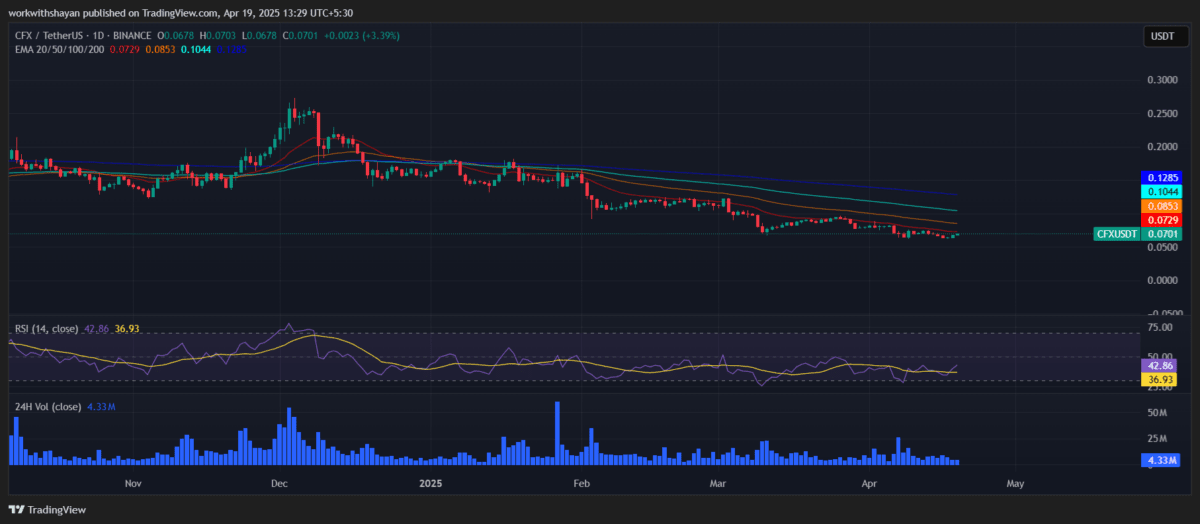Click the Mar label on time axis
The width and height of the screenshot is (1200, 524).
tap(717, 484)
